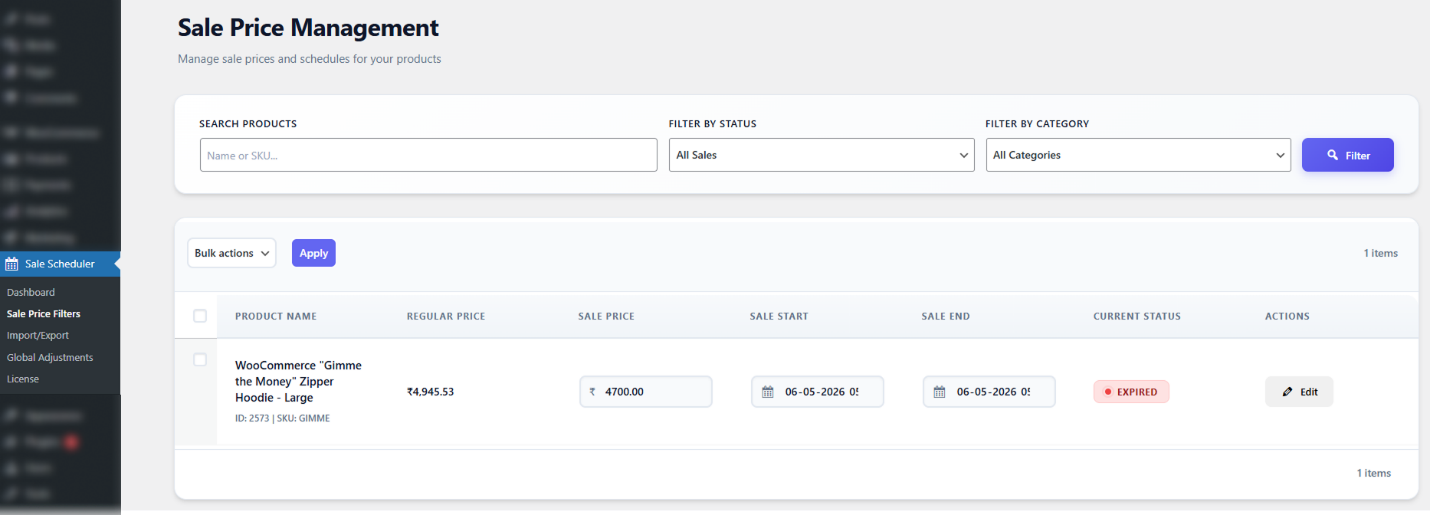Click the pencil Edit button for the hoodie
This screenshot has width=1430, height=519.
click(x=1299, y=392)
